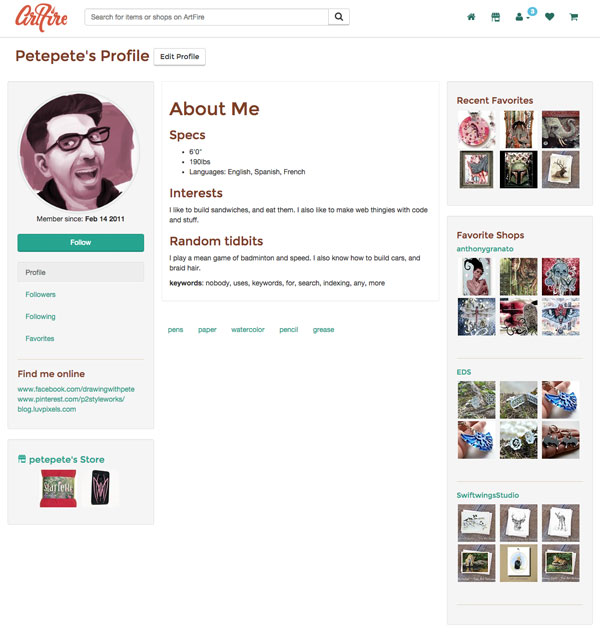The image size is (600, 632).
Task: Open the Following sidebar item
Action: tap(40, 316)
